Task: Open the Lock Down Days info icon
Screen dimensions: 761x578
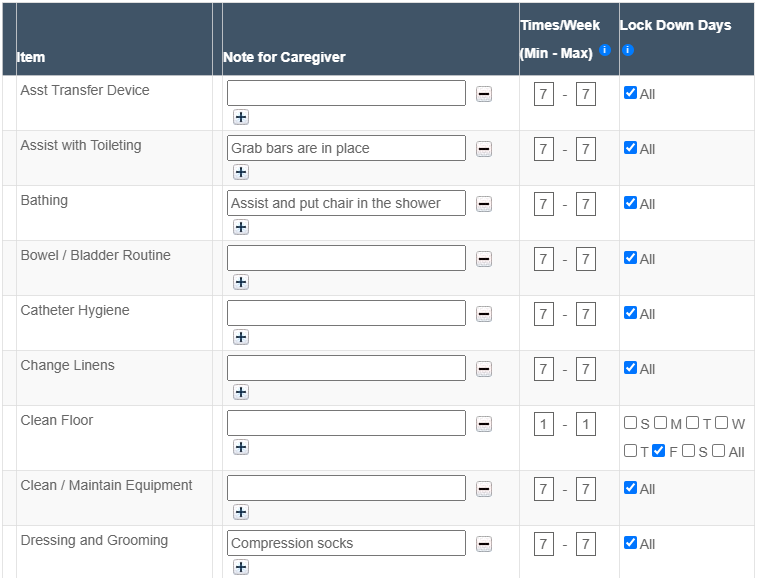Action: point(628,50)
